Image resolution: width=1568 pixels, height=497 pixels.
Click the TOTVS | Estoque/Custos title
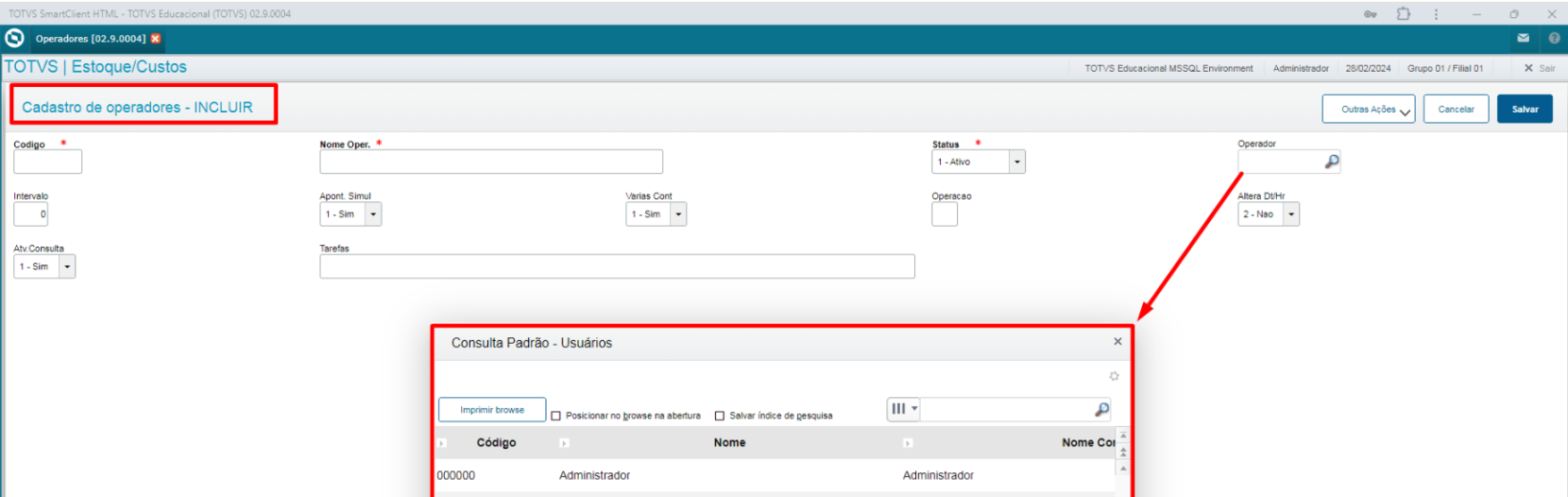95,67
